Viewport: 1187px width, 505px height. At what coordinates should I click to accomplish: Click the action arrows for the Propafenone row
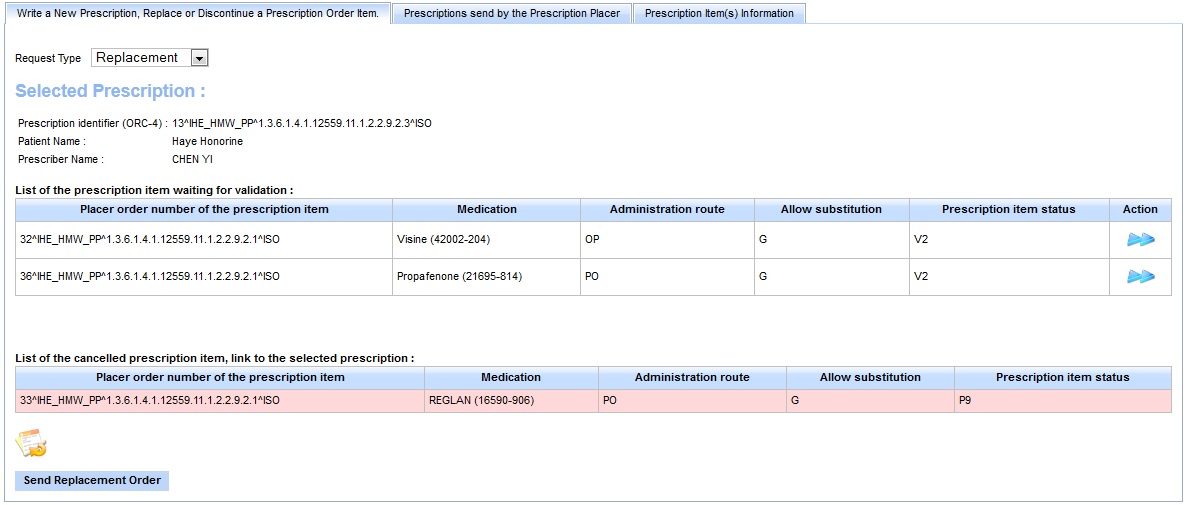pos(1140,277)
